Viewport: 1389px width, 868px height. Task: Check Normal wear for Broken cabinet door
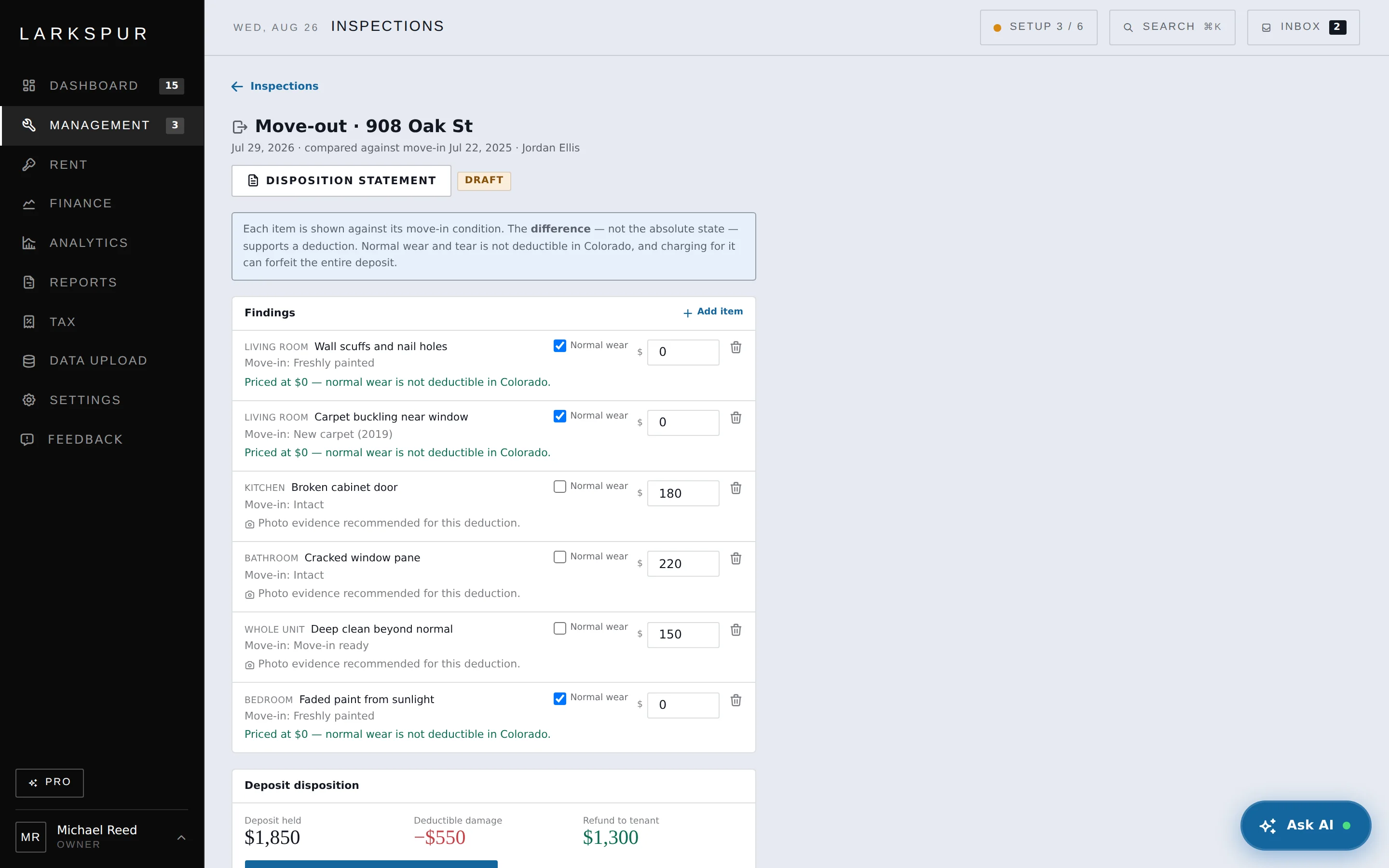coord(559,486)
